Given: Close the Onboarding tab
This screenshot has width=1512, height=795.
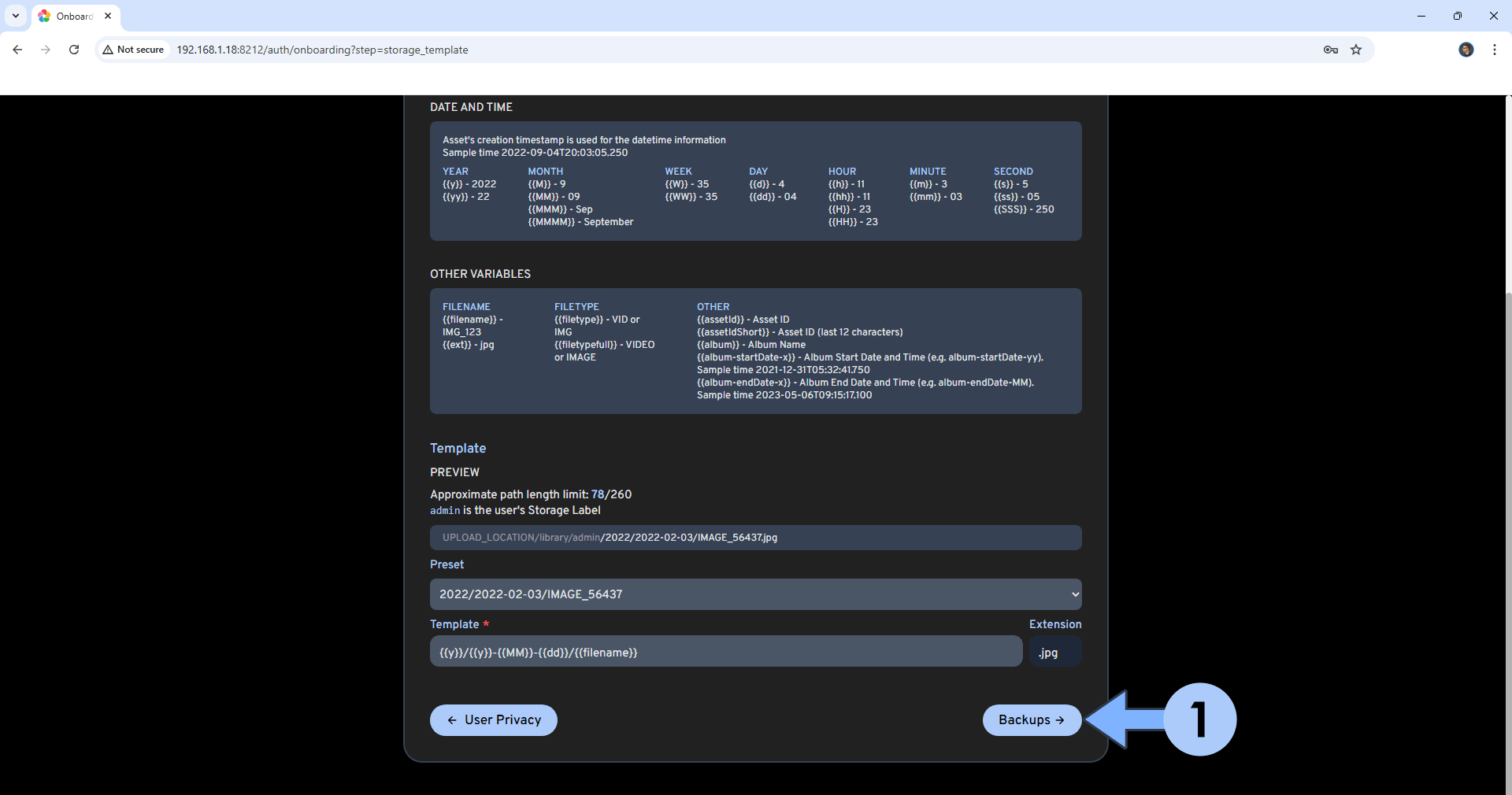Looking at the screenshot, I should coord(108,16).
